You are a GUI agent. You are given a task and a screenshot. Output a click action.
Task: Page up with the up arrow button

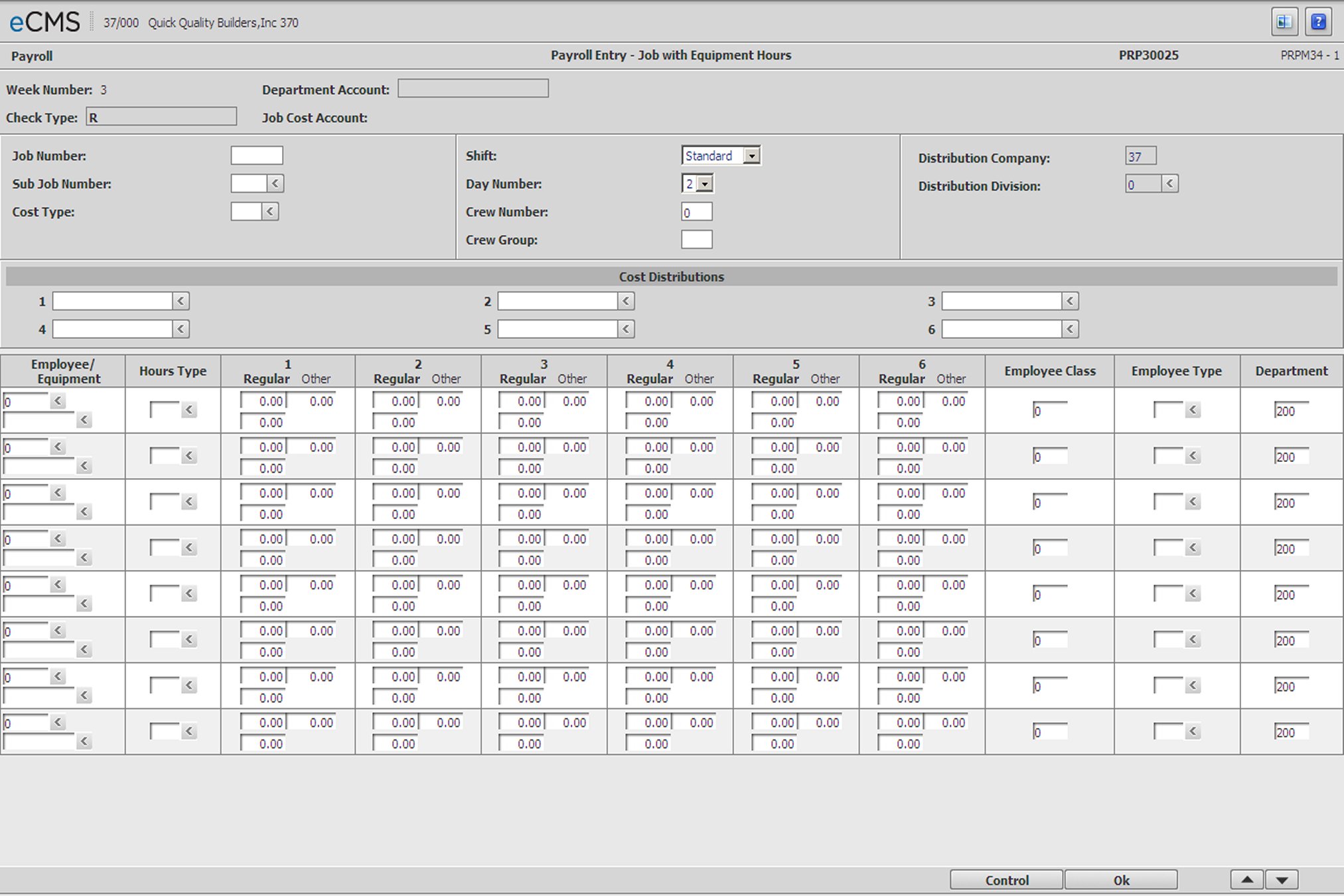(1247, 880)
